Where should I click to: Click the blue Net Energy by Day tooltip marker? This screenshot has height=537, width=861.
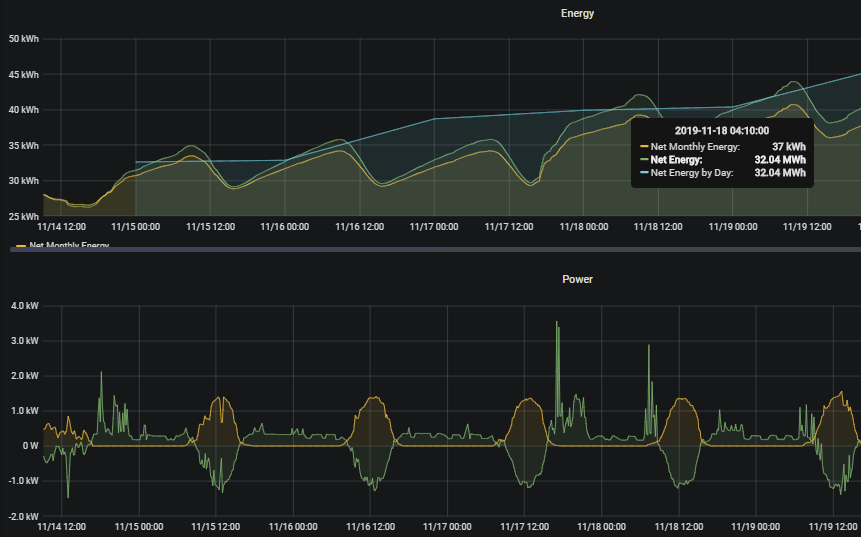click(644, 173)
